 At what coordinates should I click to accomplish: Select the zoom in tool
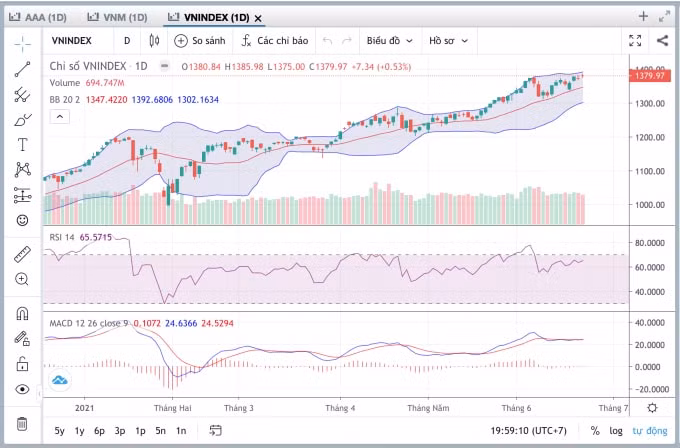(23, 279)
